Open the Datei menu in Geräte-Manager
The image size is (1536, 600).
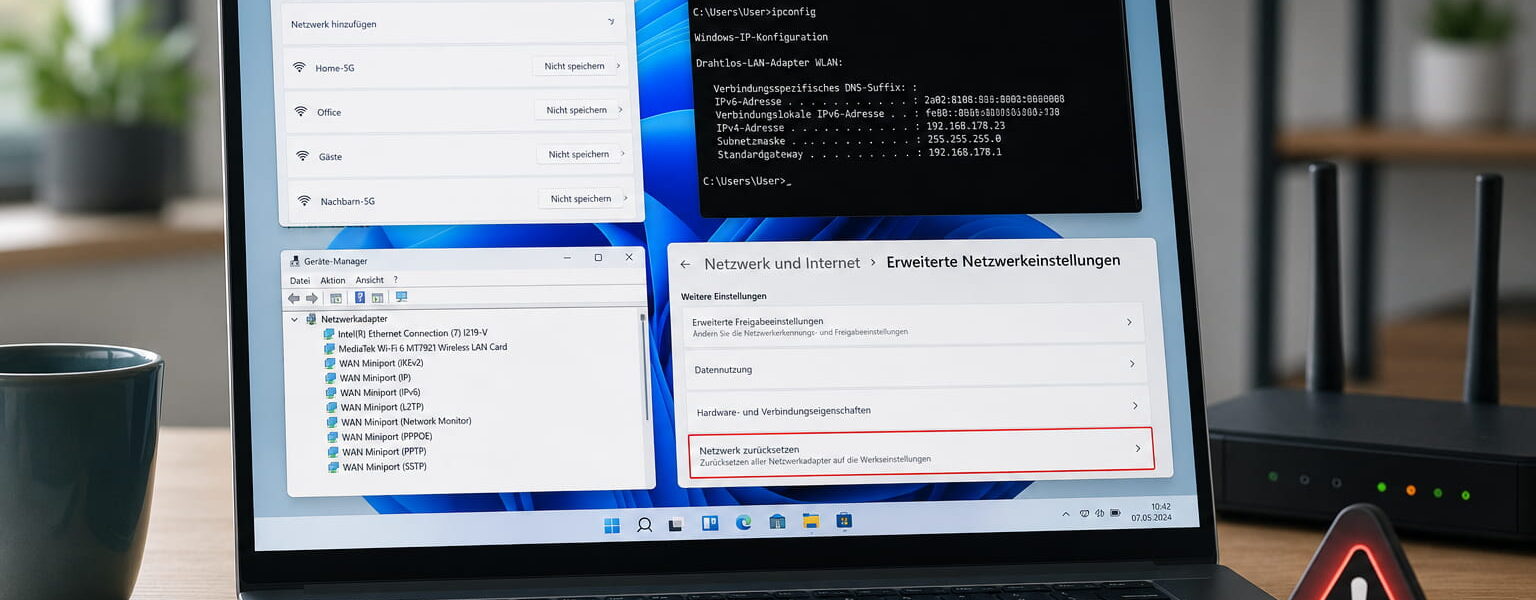tap(300, 281)
